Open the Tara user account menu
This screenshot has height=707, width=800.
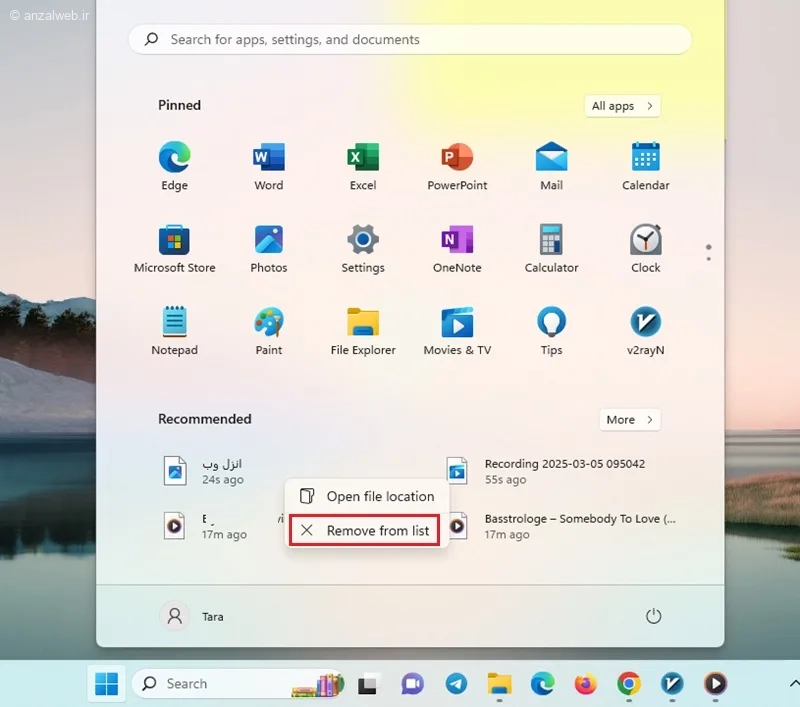tap(192, 617)
